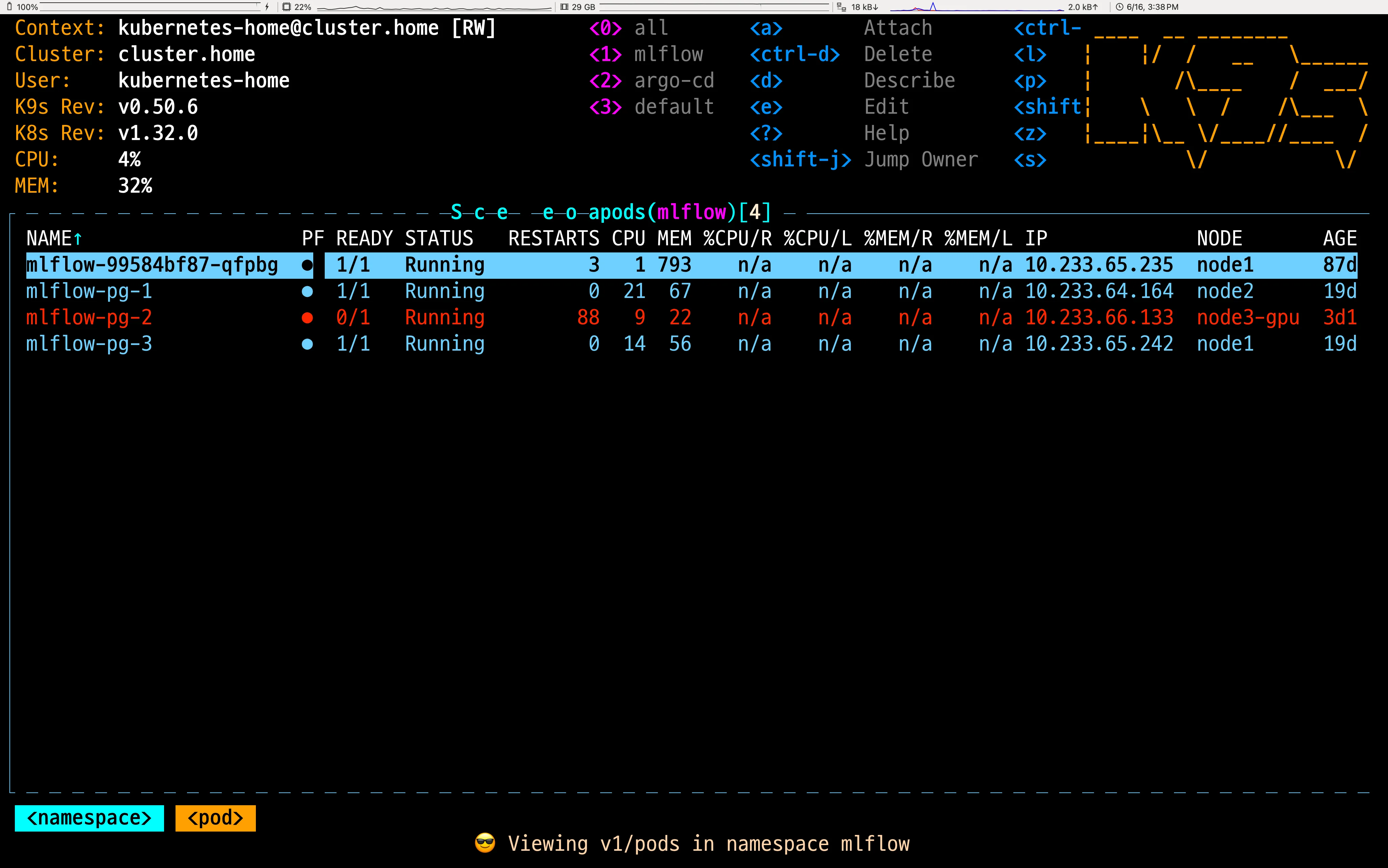
Task: Click the black dot on the mlflow-99584bf87-qfpbg row
Action: [307, 265]
